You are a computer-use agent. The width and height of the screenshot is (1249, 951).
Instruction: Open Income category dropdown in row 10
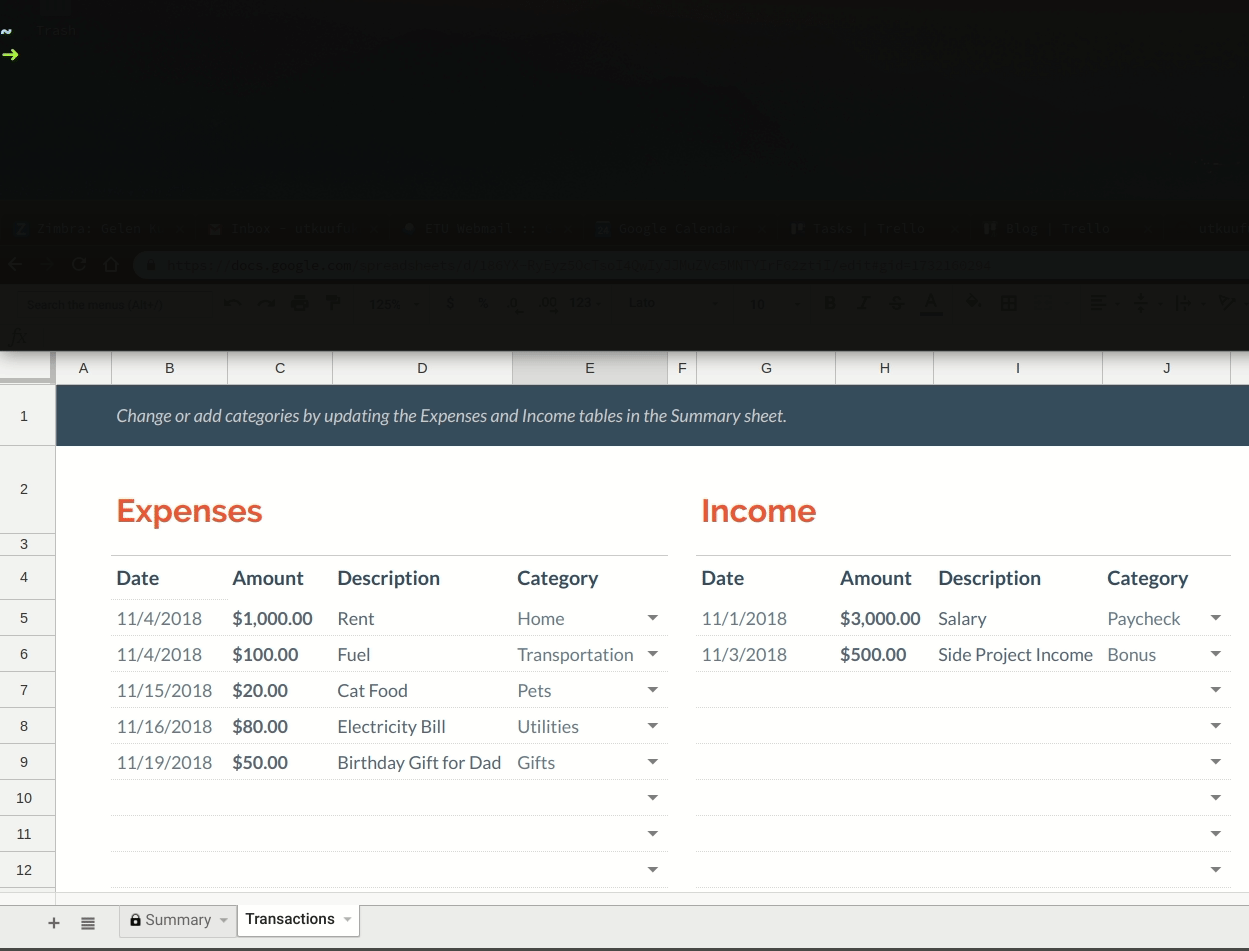click(x=1216, y=798)
